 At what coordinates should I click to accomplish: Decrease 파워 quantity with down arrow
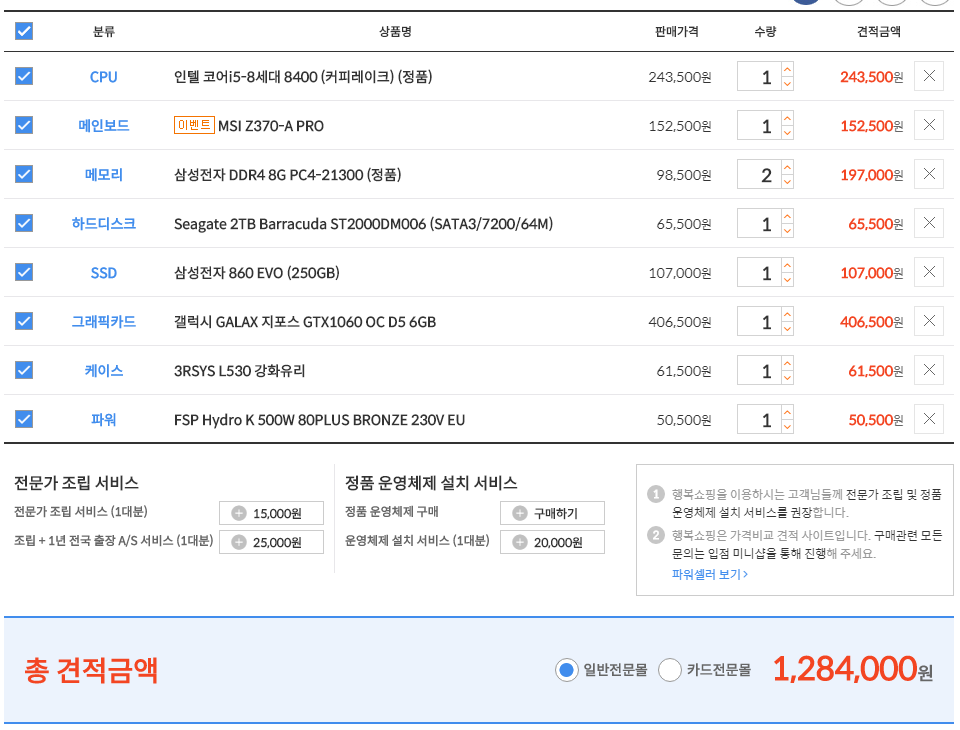(x=787, y=427)
